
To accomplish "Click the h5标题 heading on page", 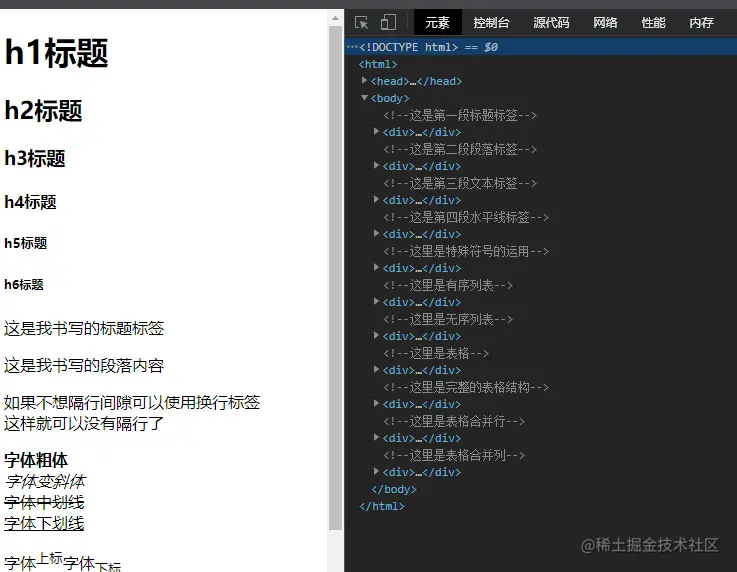I will tap(26, 243).
